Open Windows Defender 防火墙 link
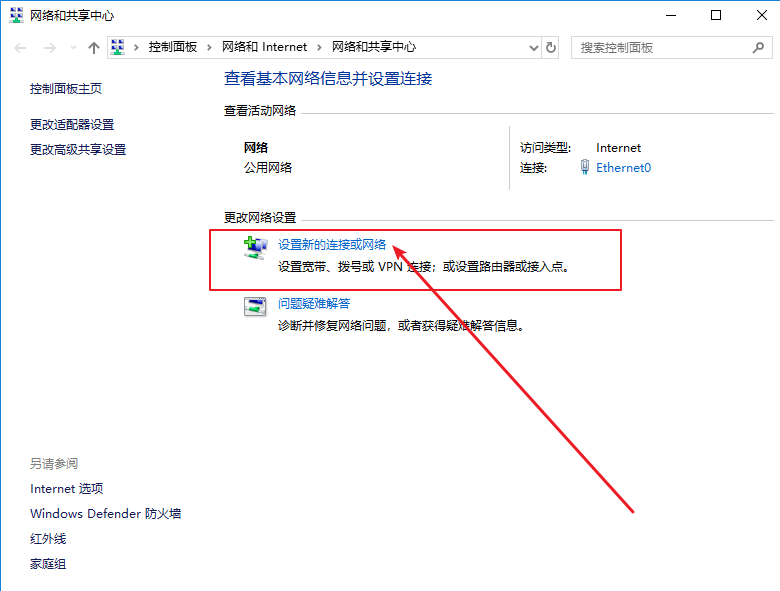 tap(105, 514)
